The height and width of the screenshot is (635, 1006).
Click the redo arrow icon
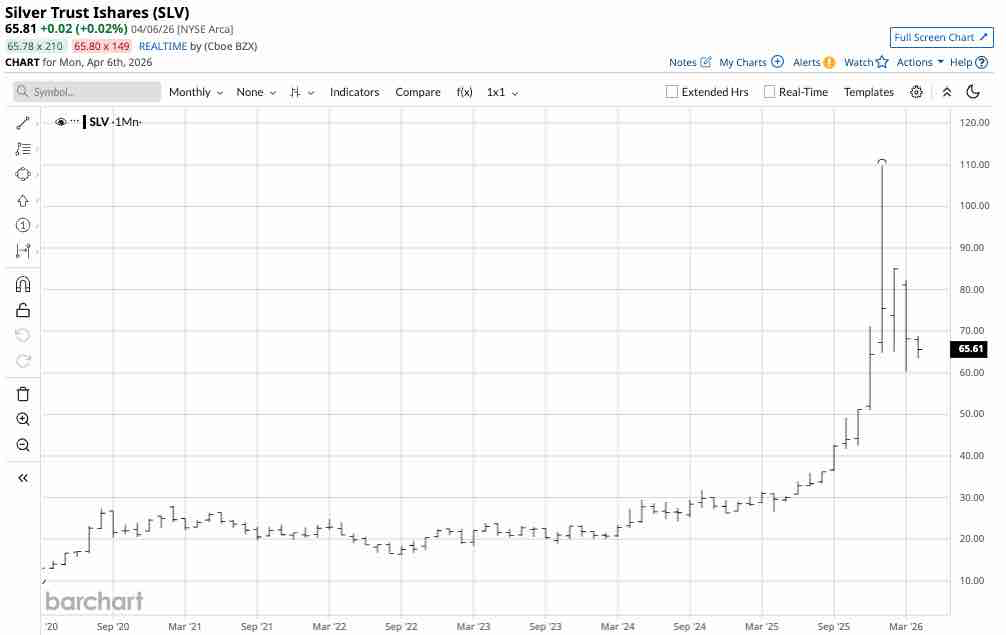23,360
